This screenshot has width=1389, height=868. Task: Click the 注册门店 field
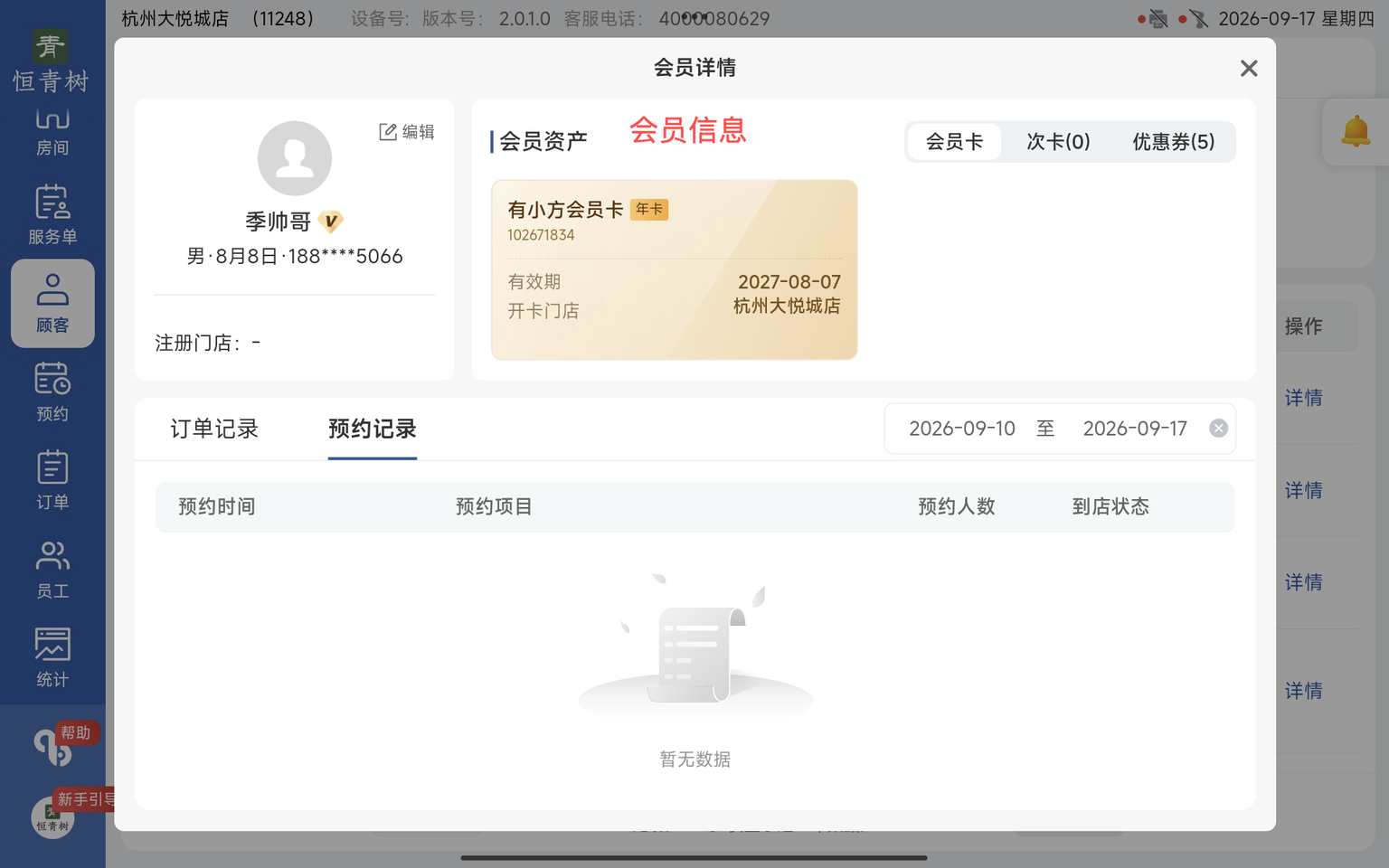[x=208, y=344]
